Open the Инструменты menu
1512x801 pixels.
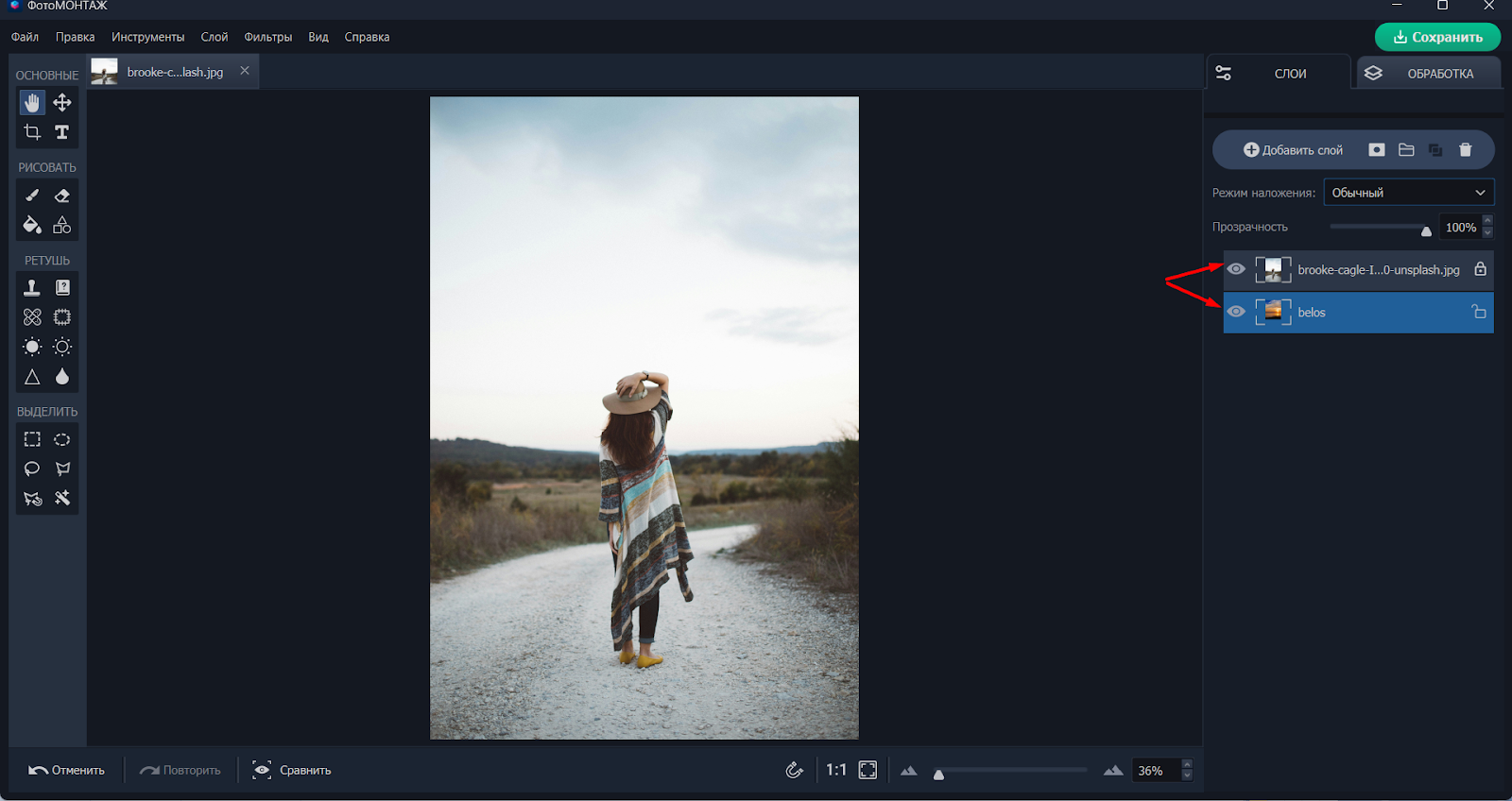coord(147,37)
